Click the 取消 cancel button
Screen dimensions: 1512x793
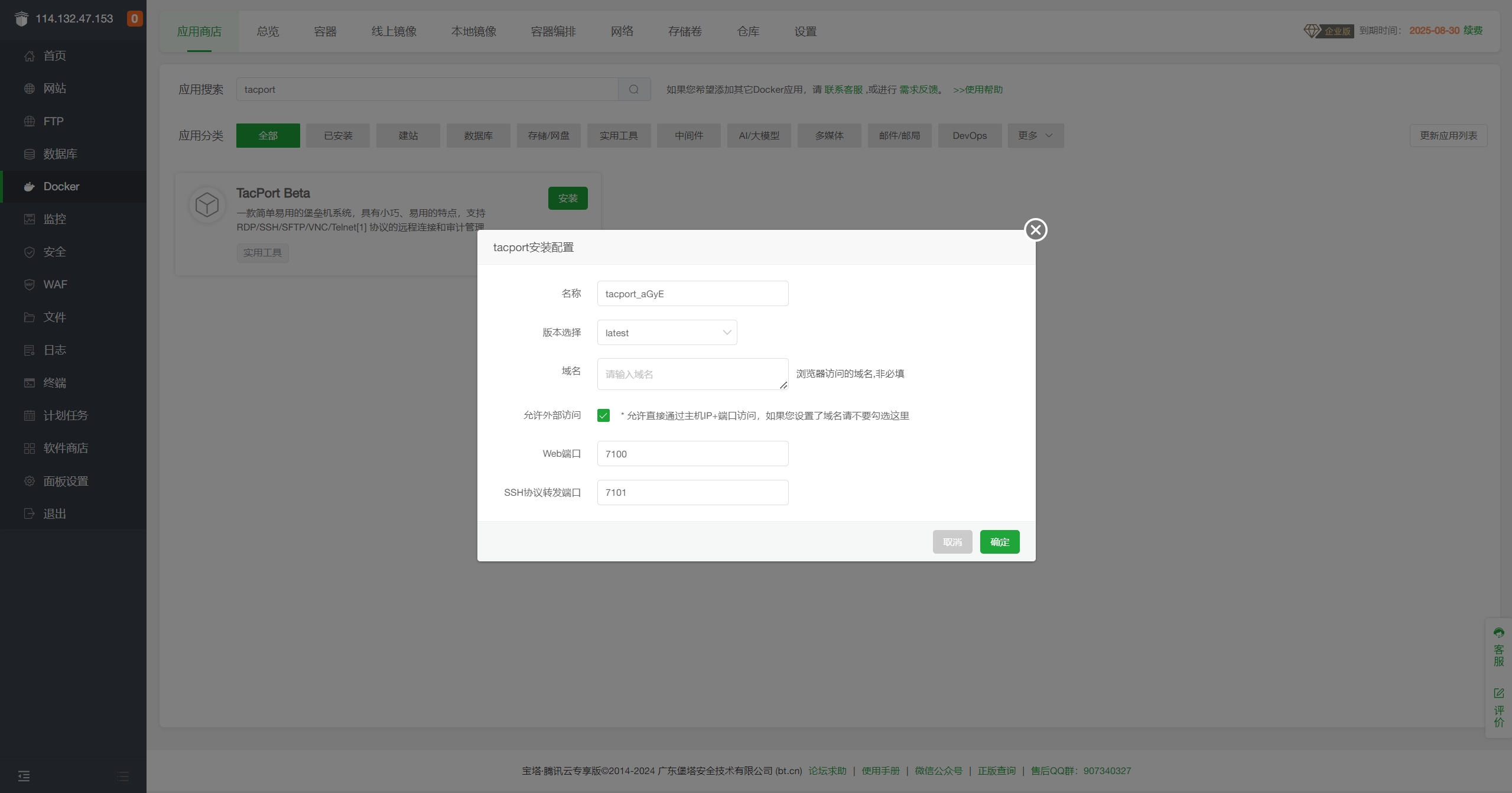coord(952,542)
